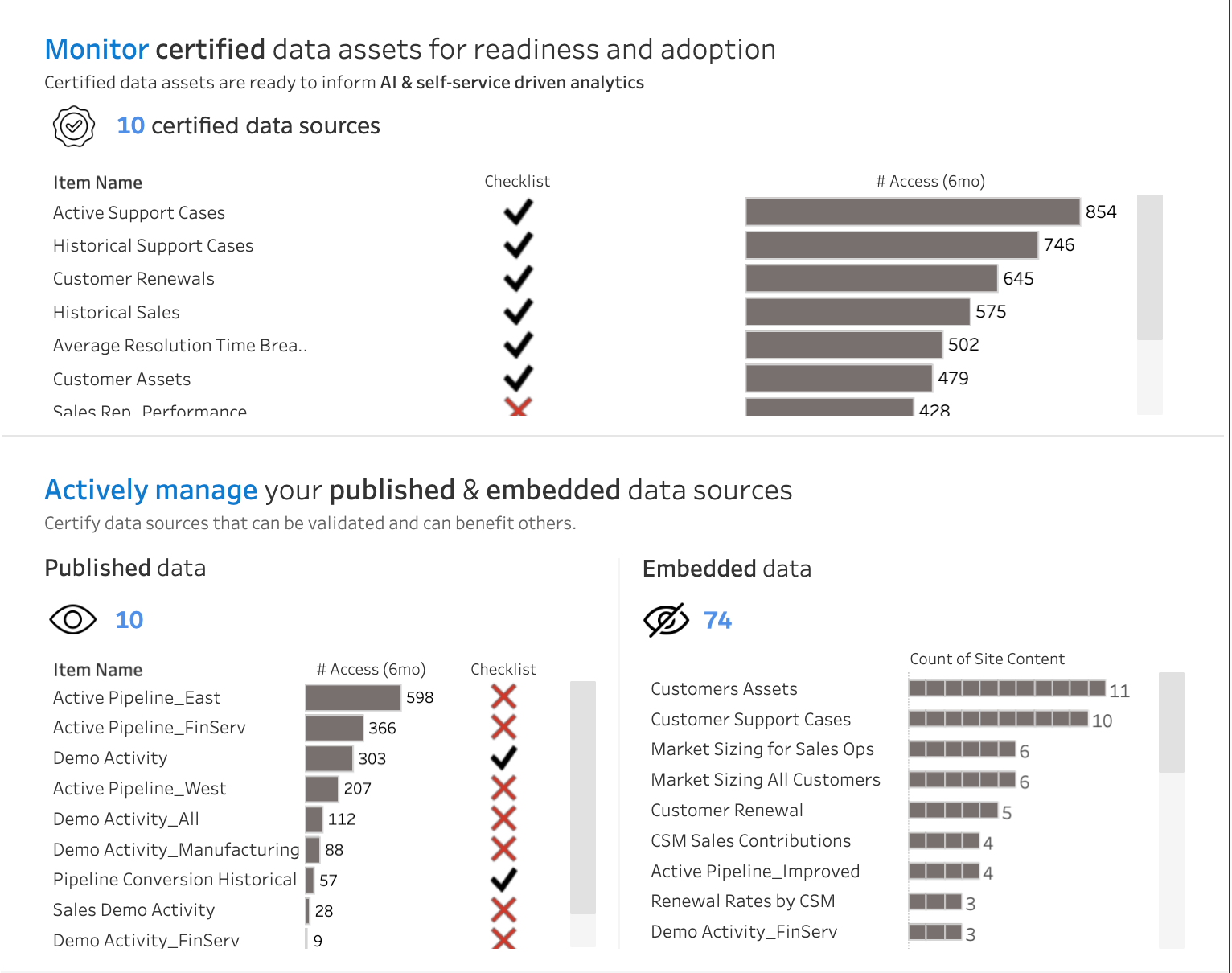1232x973 pixels.
Task: Click the checkmark for Active Support Cases
Action: pos(519,212)
